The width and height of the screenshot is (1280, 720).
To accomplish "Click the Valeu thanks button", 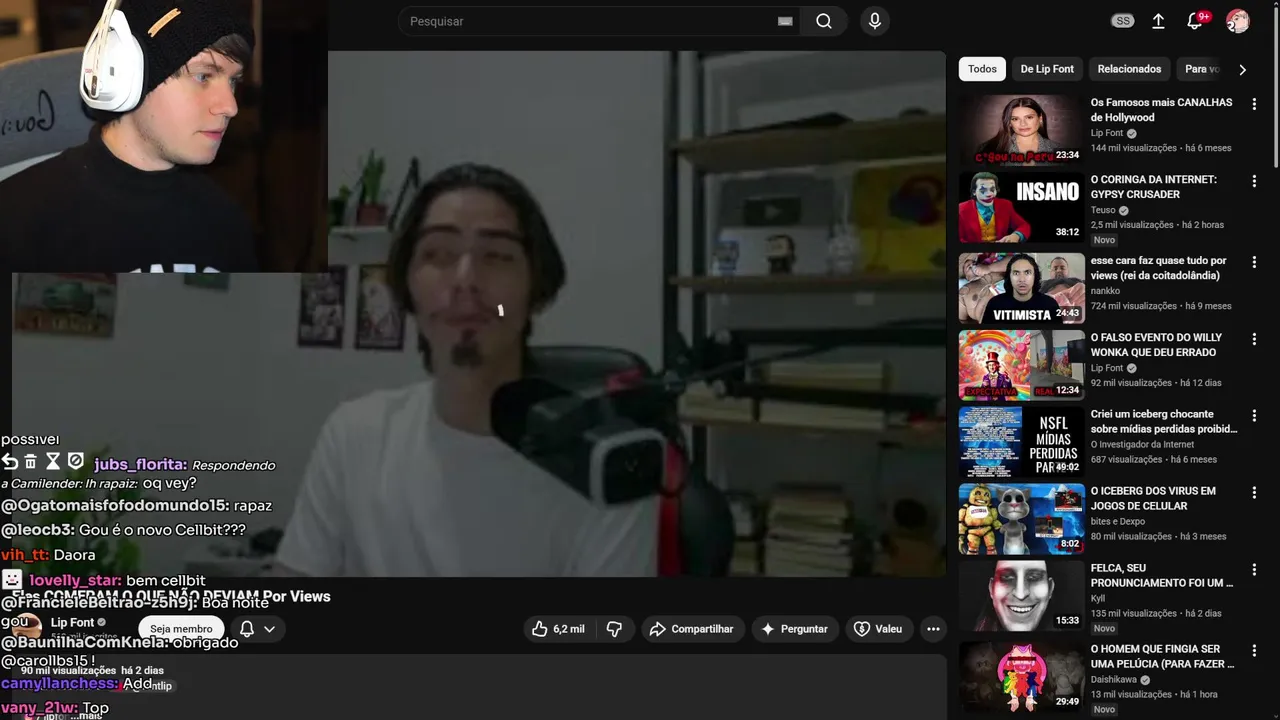I will point(879,629).
